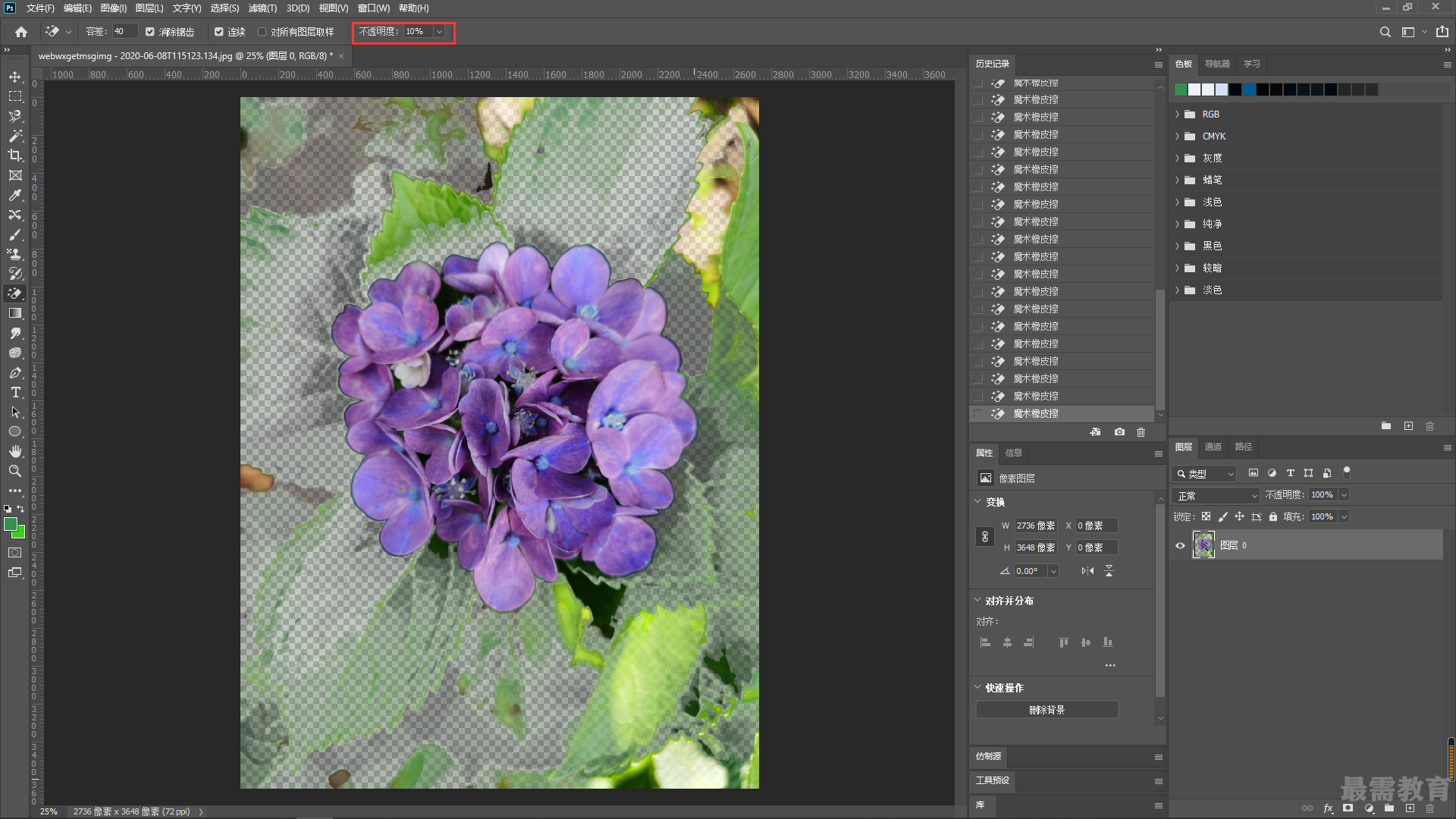Switch to the 导航器 navigator tab
Image resolution: width=1456 pixels, height=819 pixels.
1217,64
